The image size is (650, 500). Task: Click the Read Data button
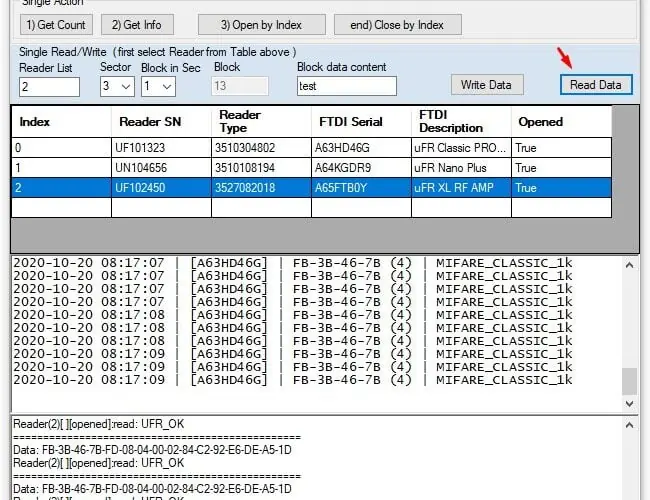click(595, 85)
